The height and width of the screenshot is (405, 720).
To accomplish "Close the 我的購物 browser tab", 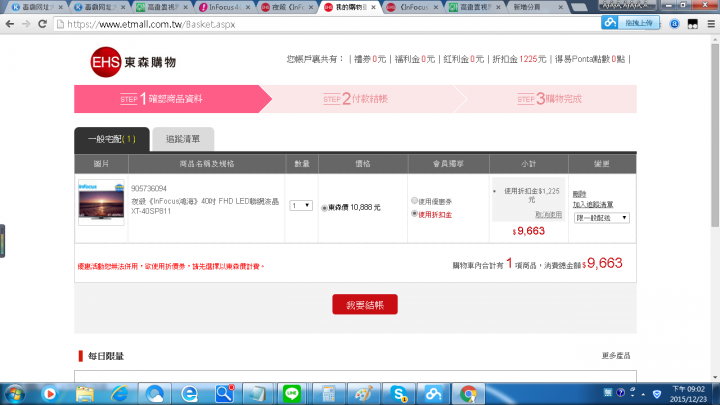I will tap(373, 7).
